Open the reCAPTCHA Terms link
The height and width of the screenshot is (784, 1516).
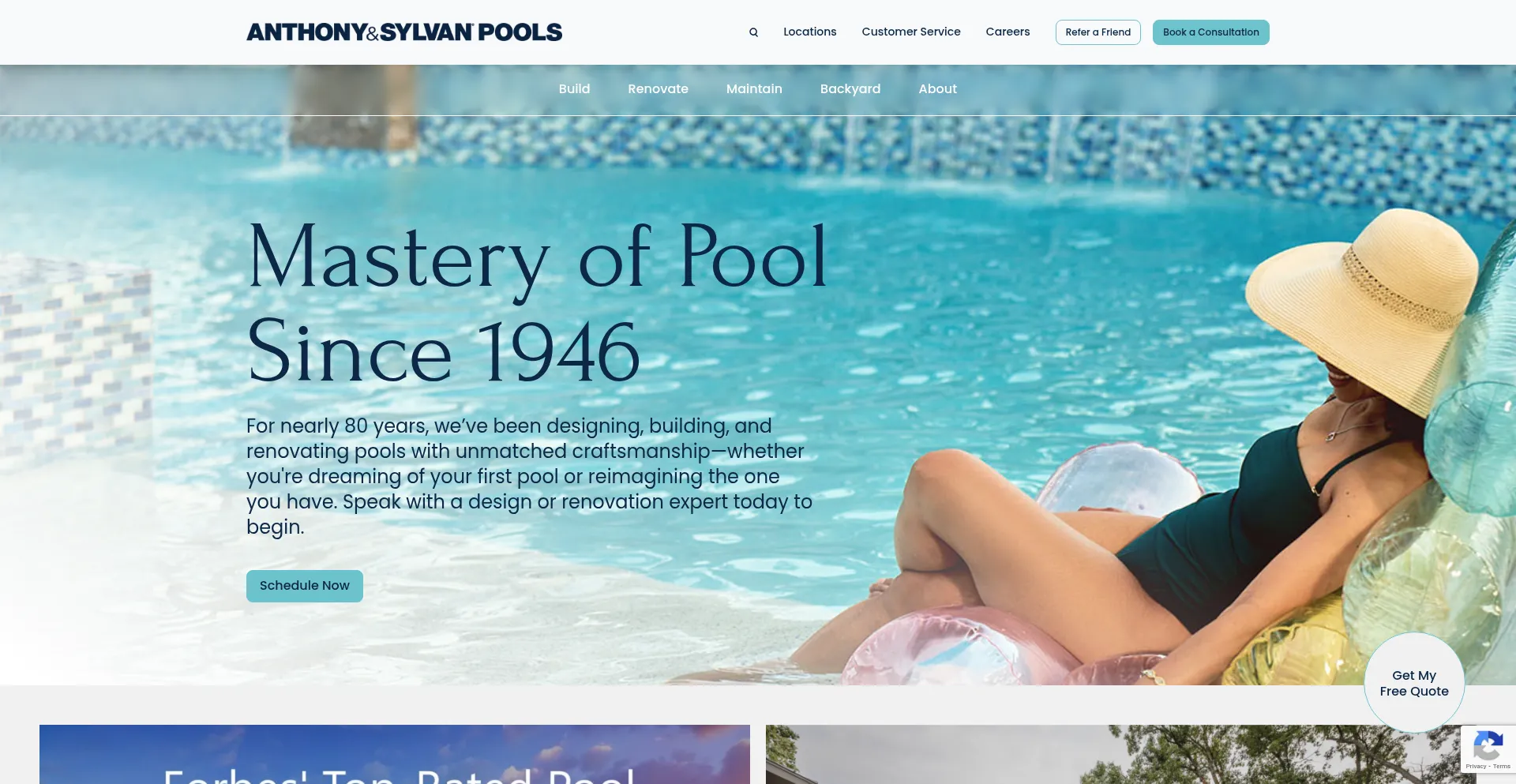1502,767
